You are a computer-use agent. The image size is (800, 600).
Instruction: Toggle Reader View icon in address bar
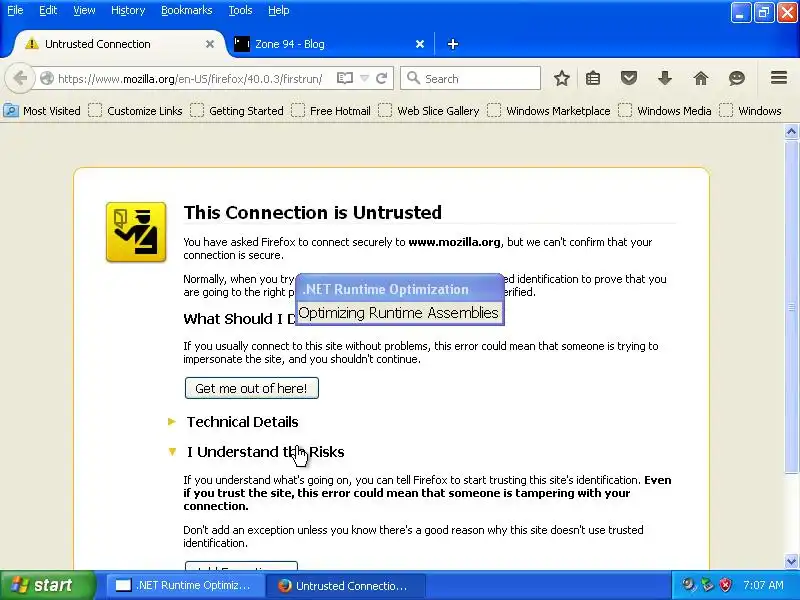pos(345,79)
